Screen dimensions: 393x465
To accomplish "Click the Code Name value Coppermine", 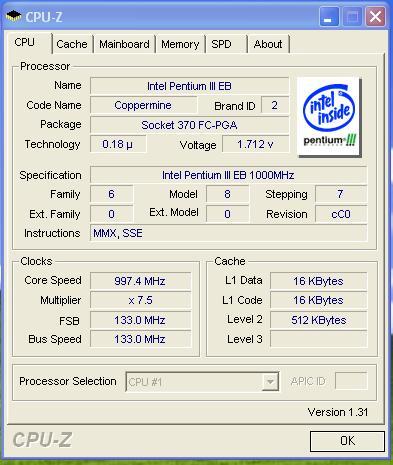I will pos(143,105).
